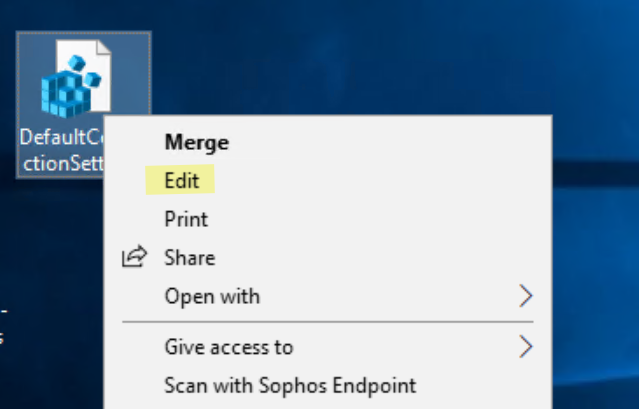Click the Share text label

pos(189,257)
